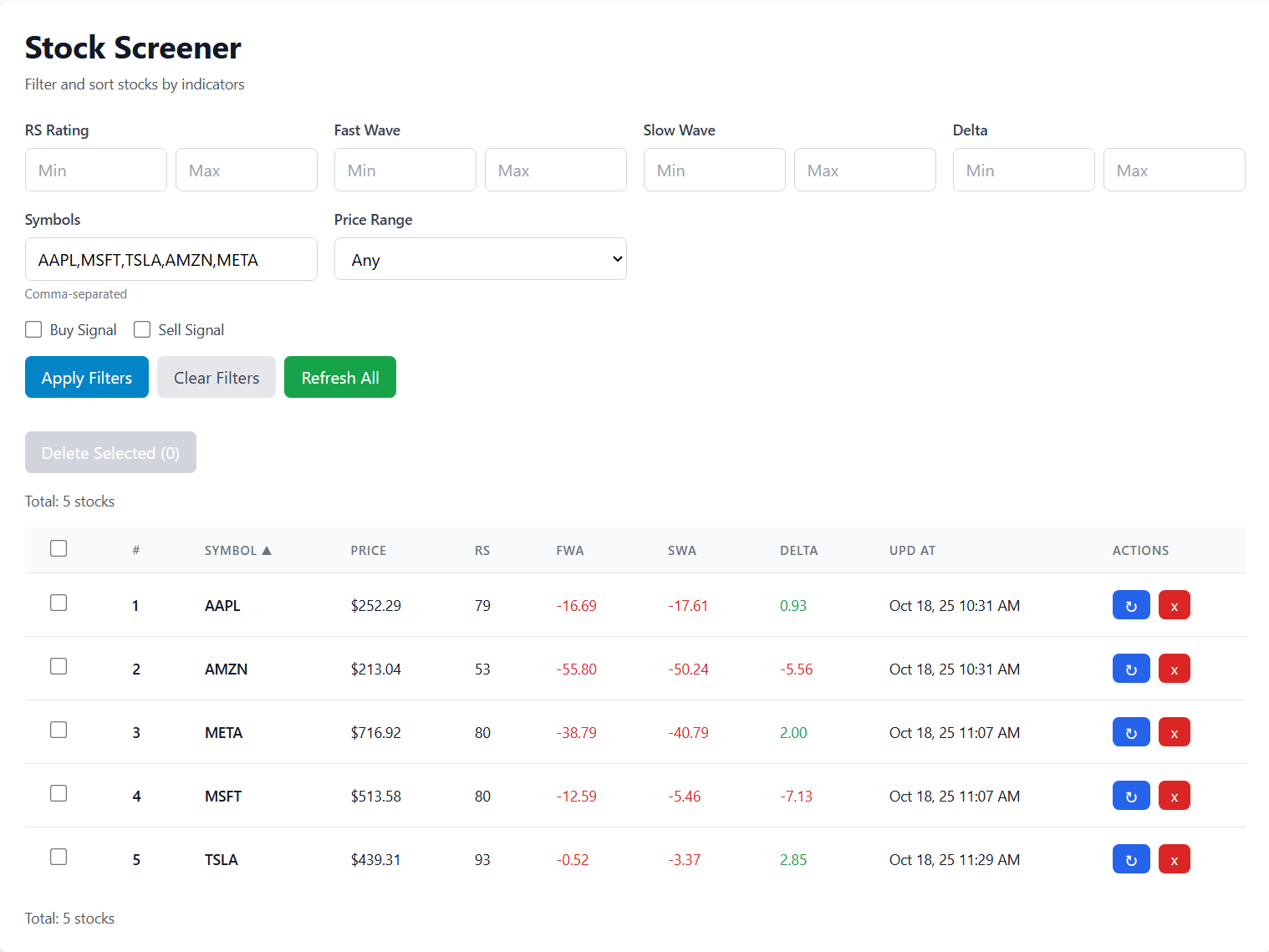Enable the Buy Signal checkbox
The height and width of the screenshot is (952, 1269).
pos(33,329)
